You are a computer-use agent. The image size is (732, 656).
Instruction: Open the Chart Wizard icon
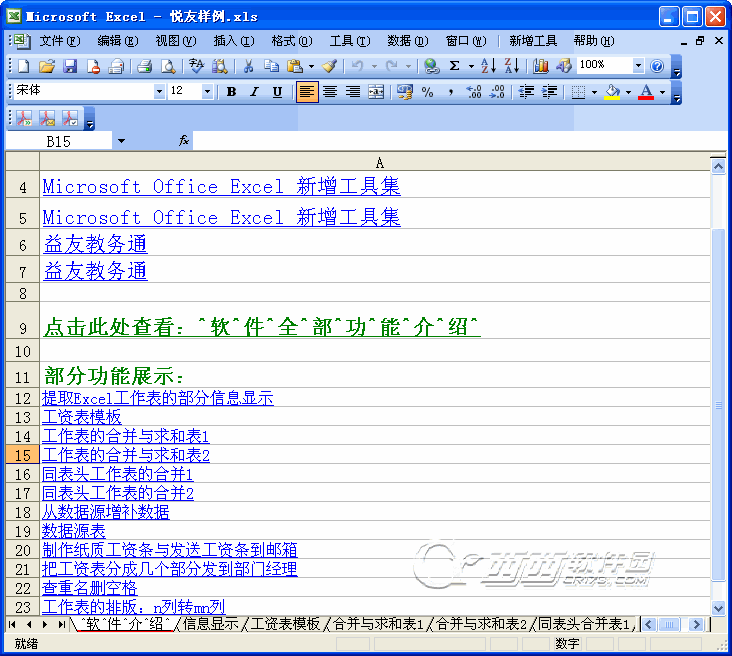coord(541,66)
